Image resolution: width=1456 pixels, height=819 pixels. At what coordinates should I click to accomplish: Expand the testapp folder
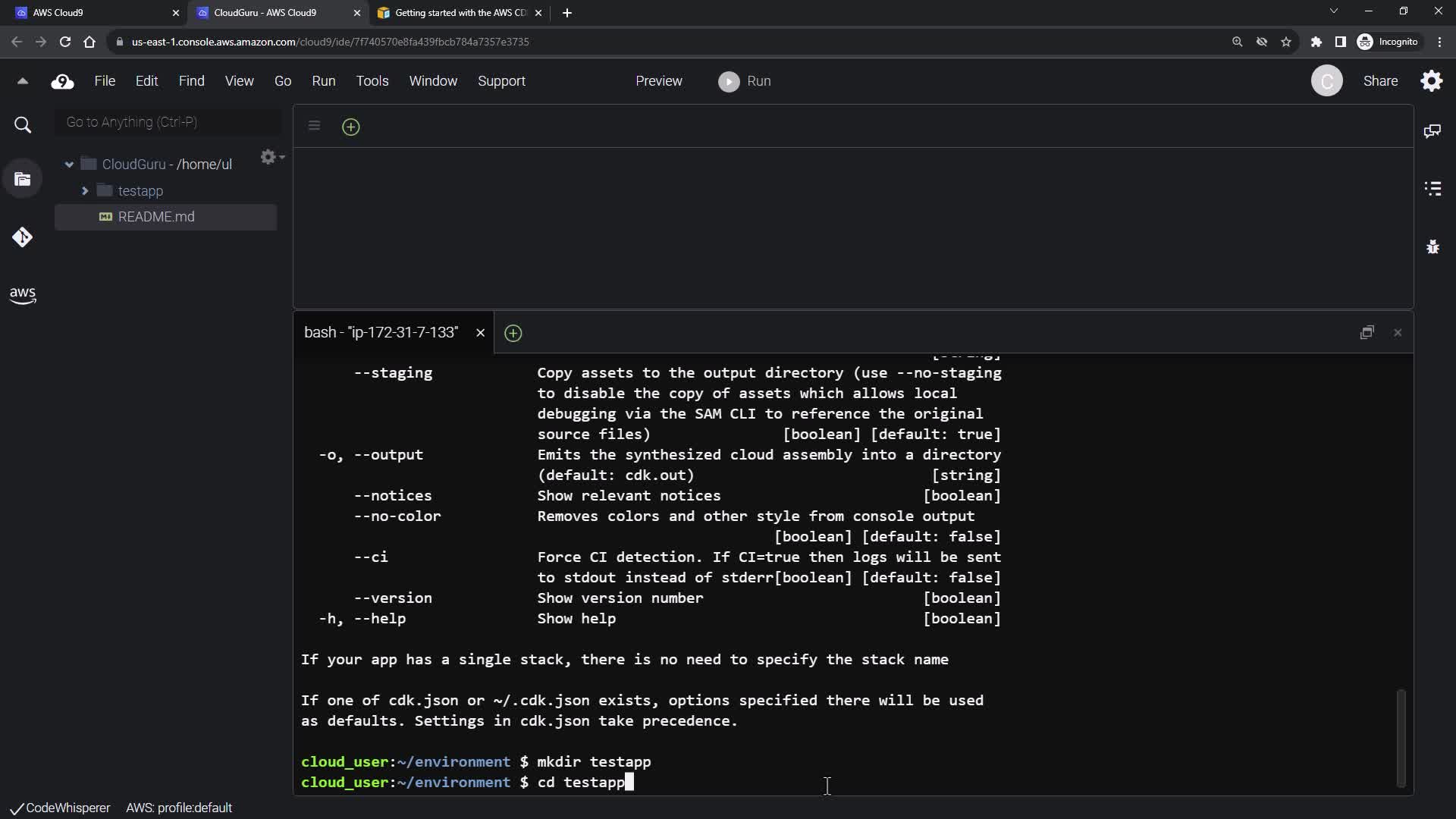(x=85, y=191)
